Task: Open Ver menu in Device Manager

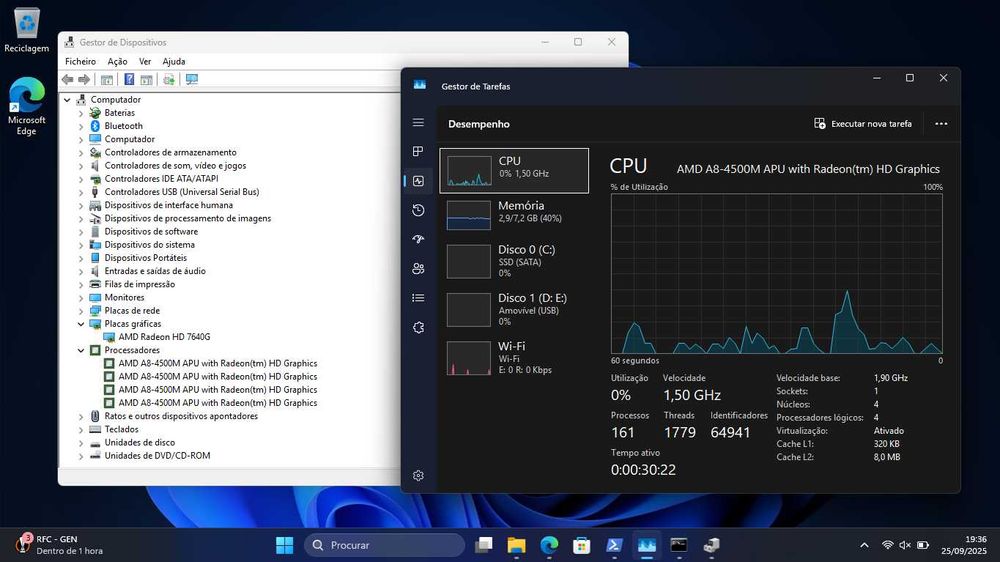Action: pos(145,61)
